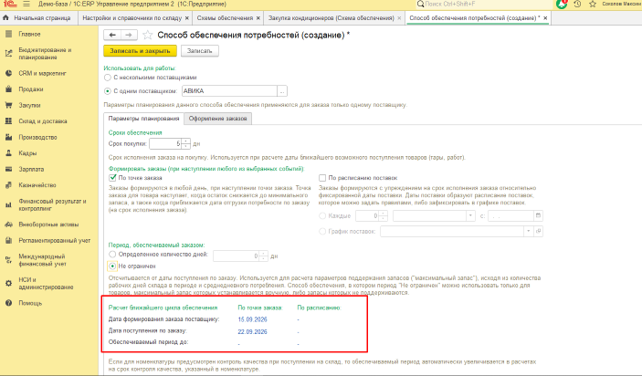
Task: Open Бюджетирование и планирование section
Action: (x=45, y=54)
